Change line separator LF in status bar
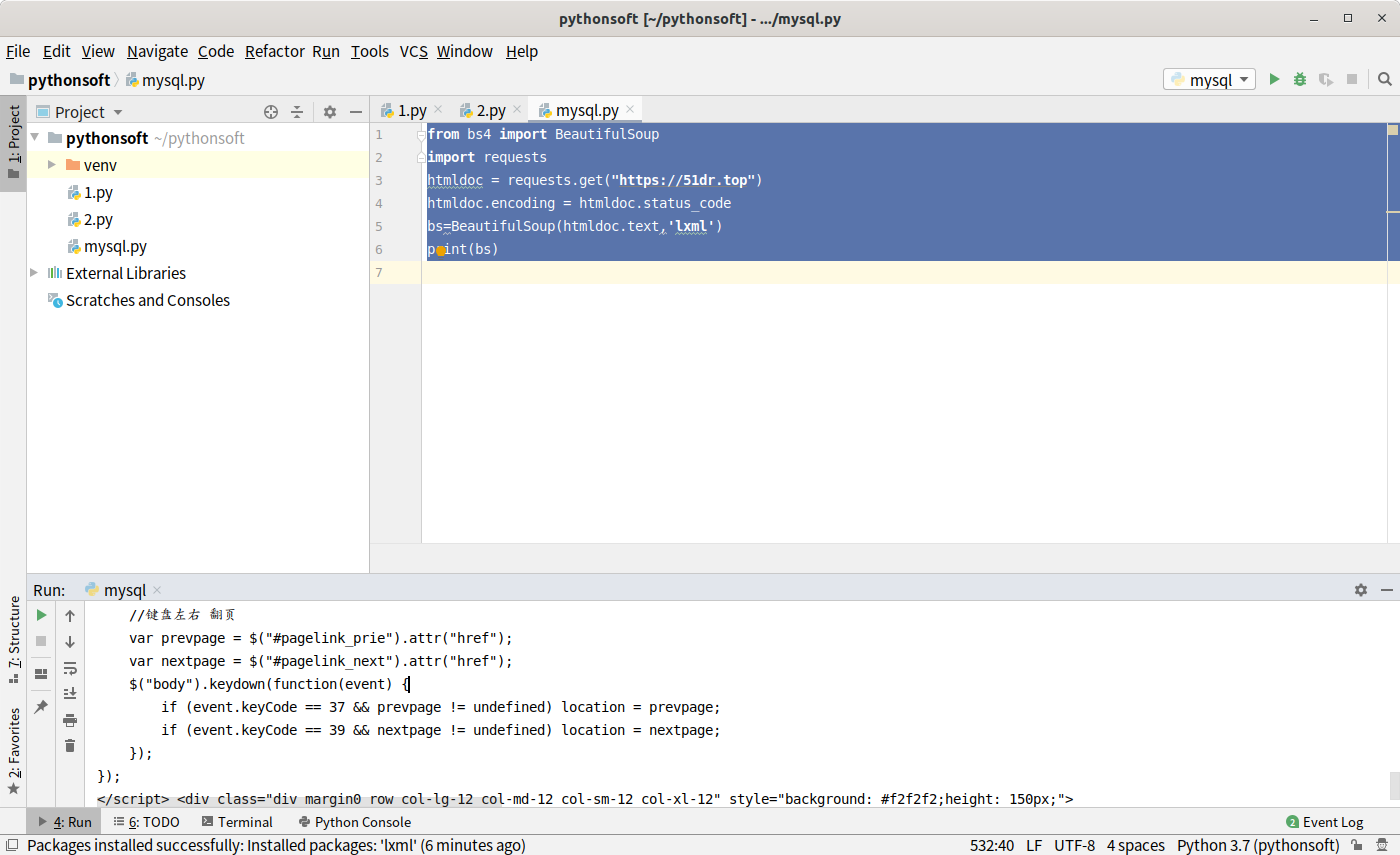This screenshot has height=855, width=1400. [x=1034, y=846]
